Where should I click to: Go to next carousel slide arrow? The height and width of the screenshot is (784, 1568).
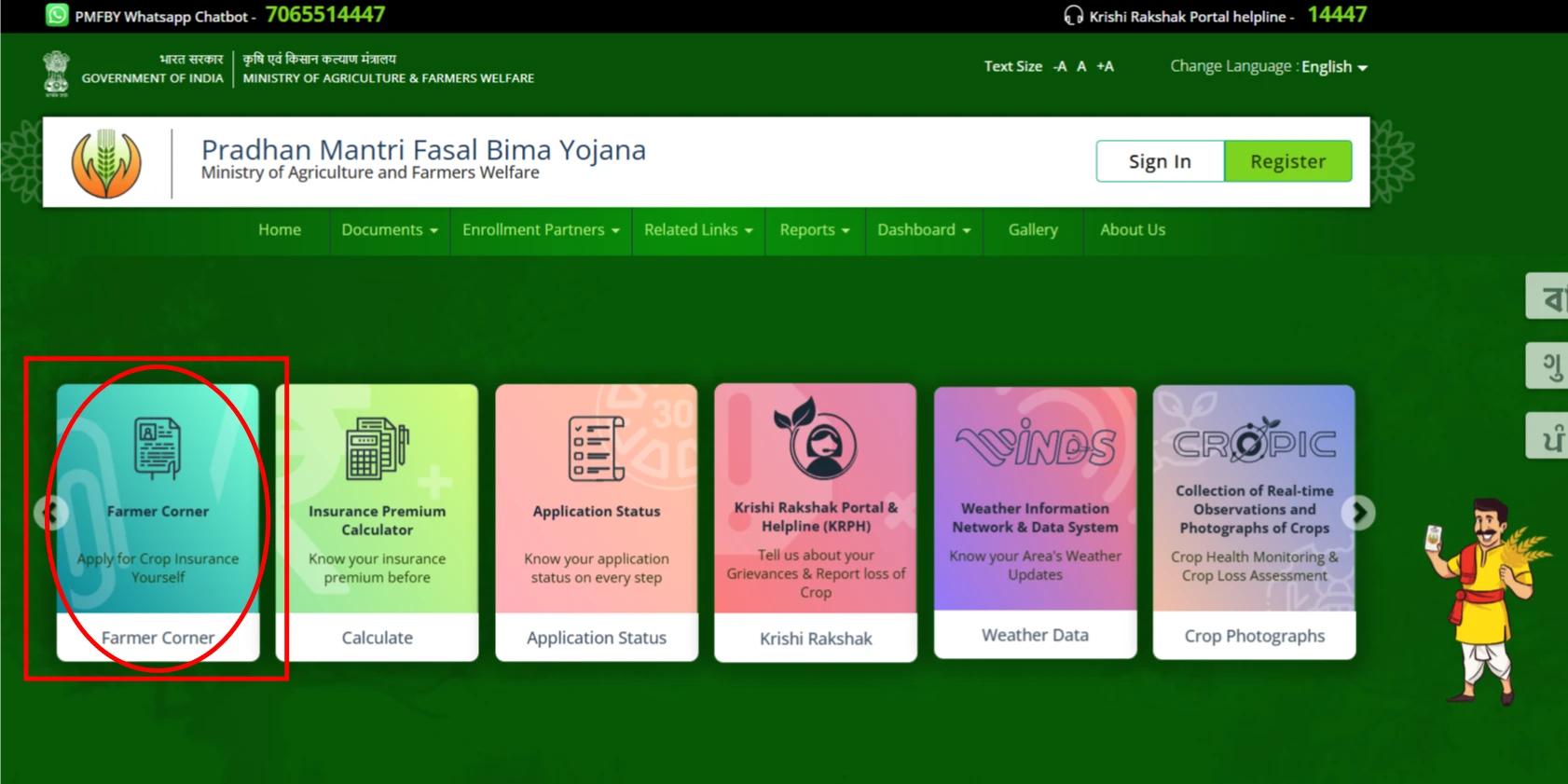pos(1358,512)
